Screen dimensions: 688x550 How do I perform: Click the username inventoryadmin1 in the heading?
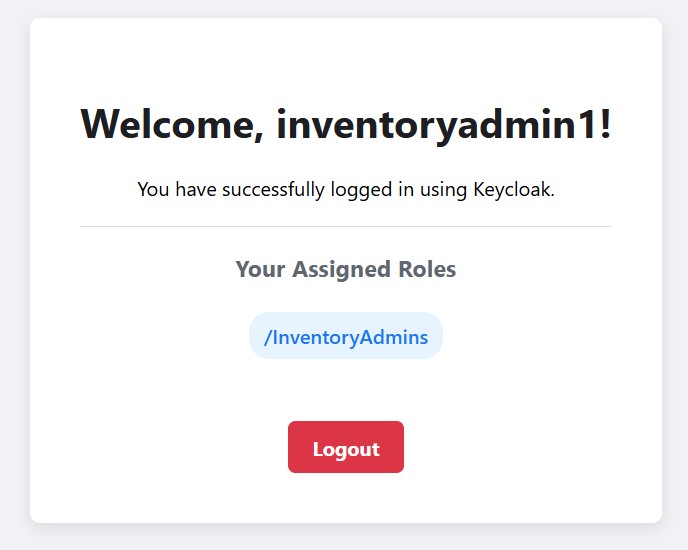pyautogui.click(x=436, y=124)
